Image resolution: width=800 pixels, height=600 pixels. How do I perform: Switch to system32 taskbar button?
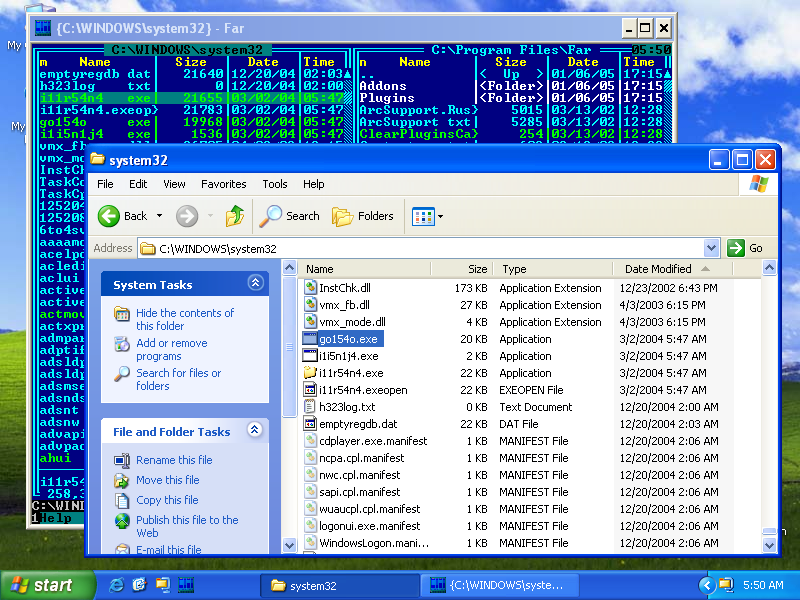click(338, 585)
